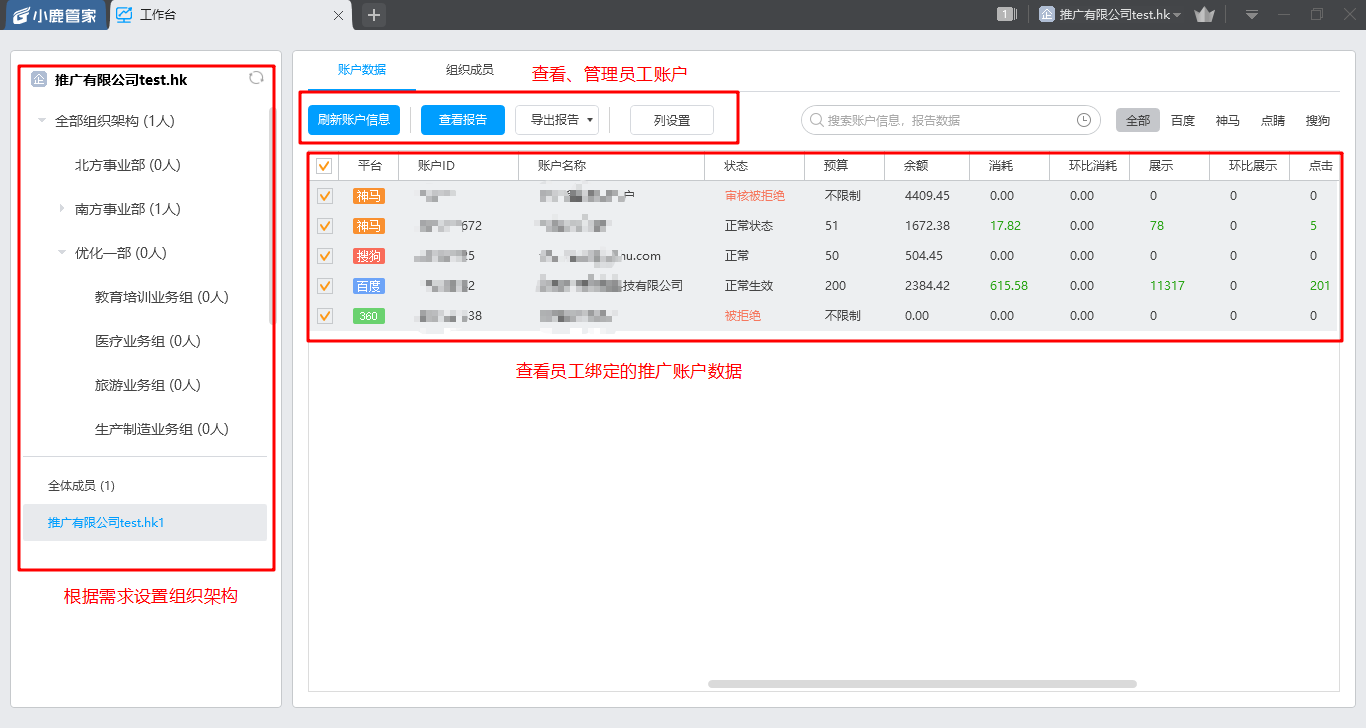This screenshot has width=1366, height=728.
Task: Click the magnifier icon in search box
Action: 817,120
